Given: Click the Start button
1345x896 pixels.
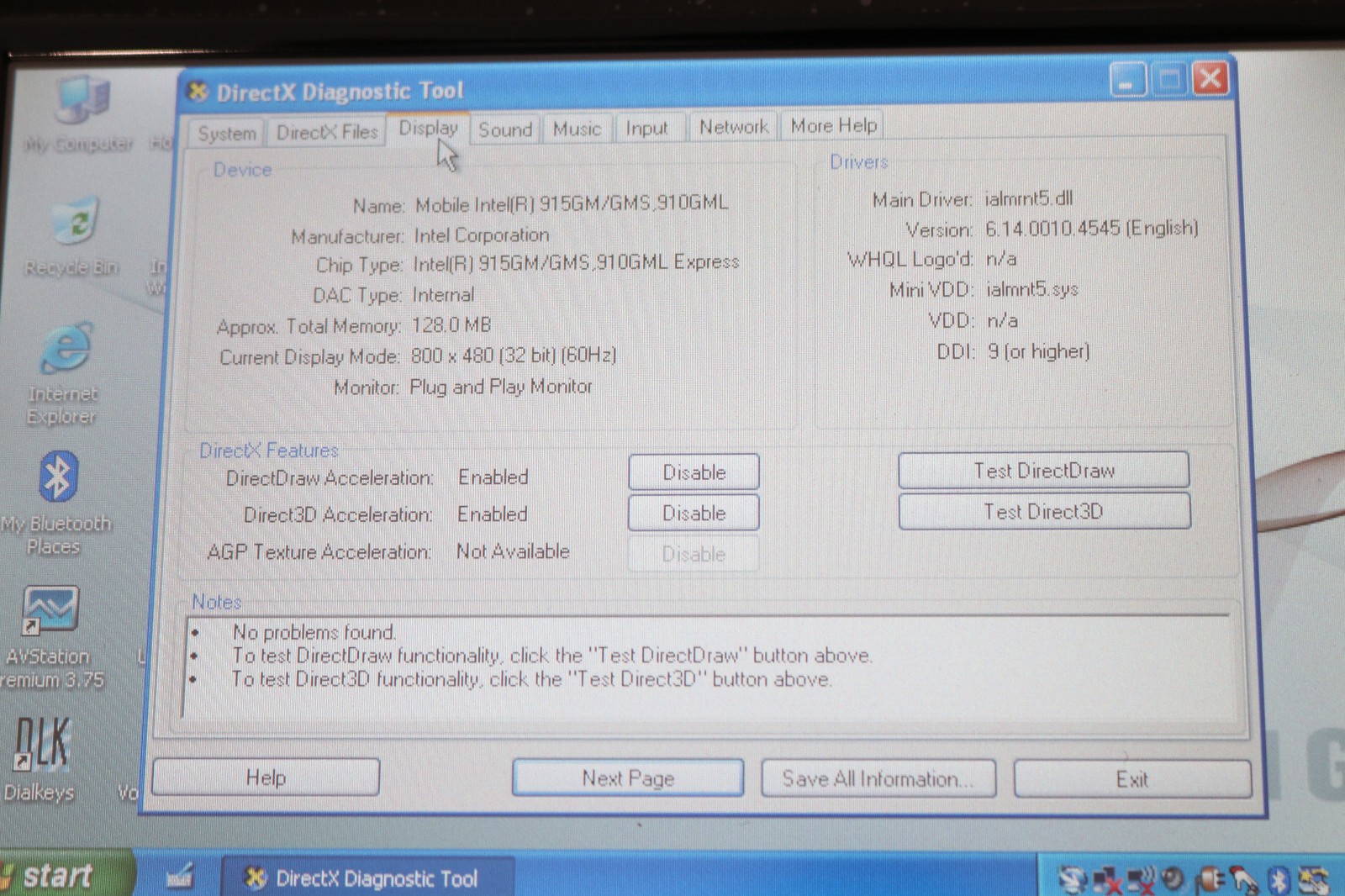Looking at the screenshot, I should click(x=66, y=874).
